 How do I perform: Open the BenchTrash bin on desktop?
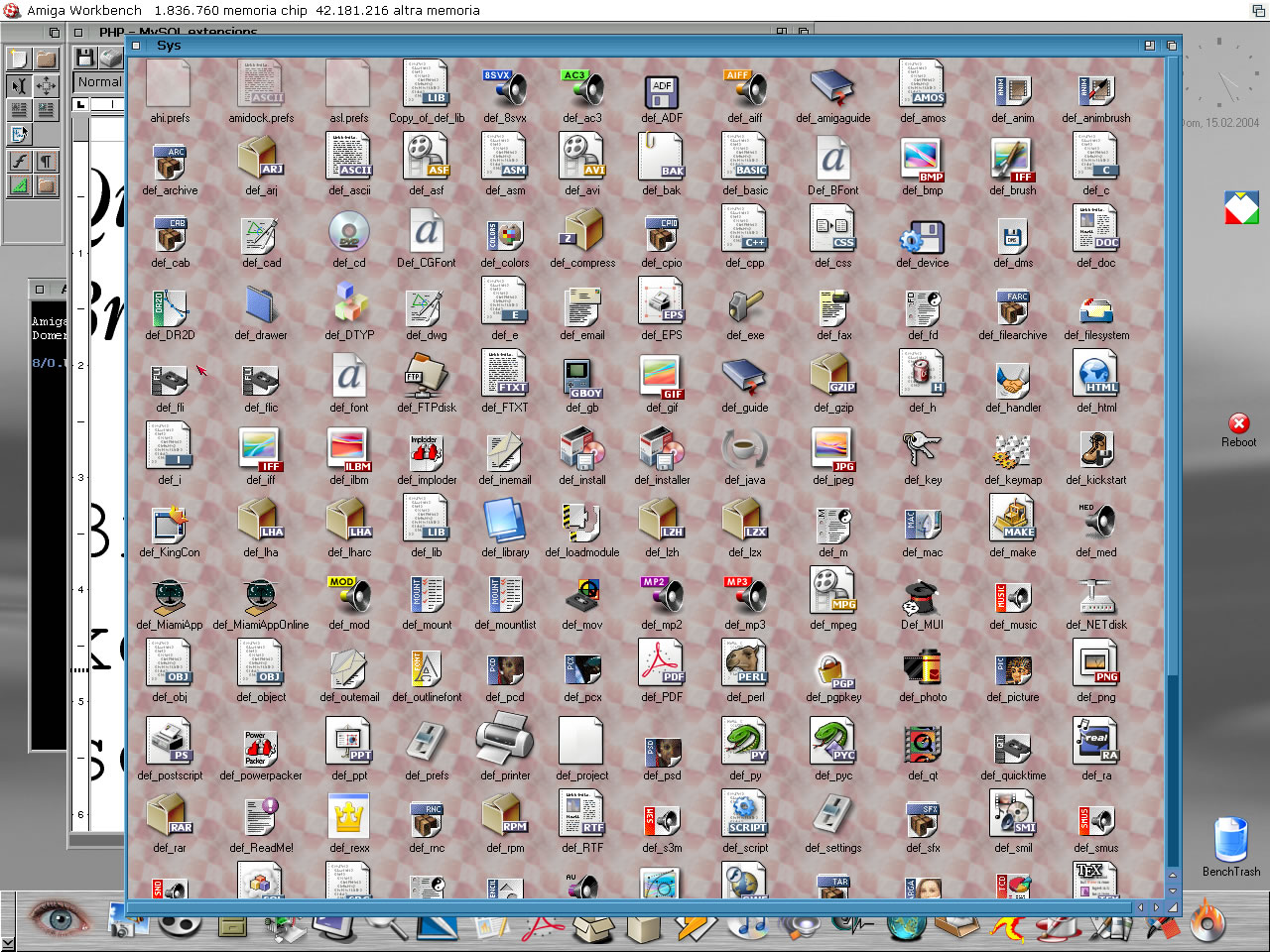pos(1230,841)
